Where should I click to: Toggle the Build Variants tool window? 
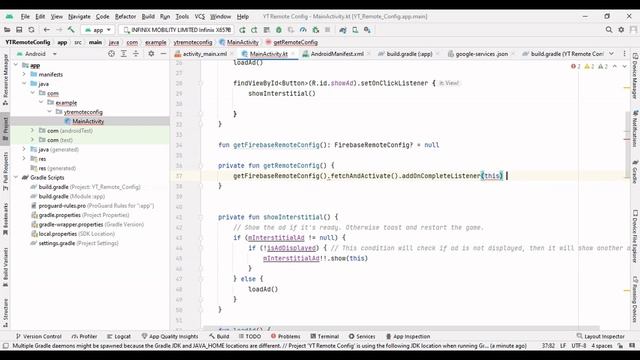coord(5,267)
